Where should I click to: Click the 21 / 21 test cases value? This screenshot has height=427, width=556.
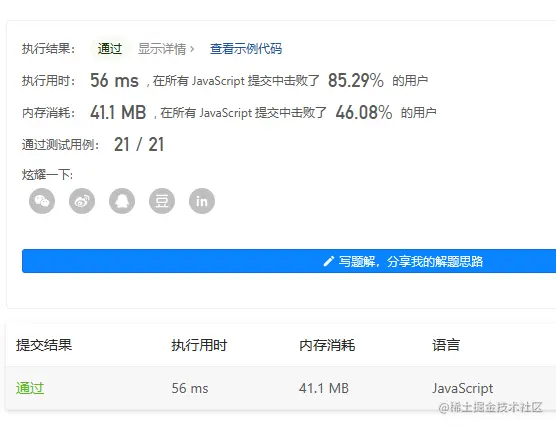[x=139, y=144]
